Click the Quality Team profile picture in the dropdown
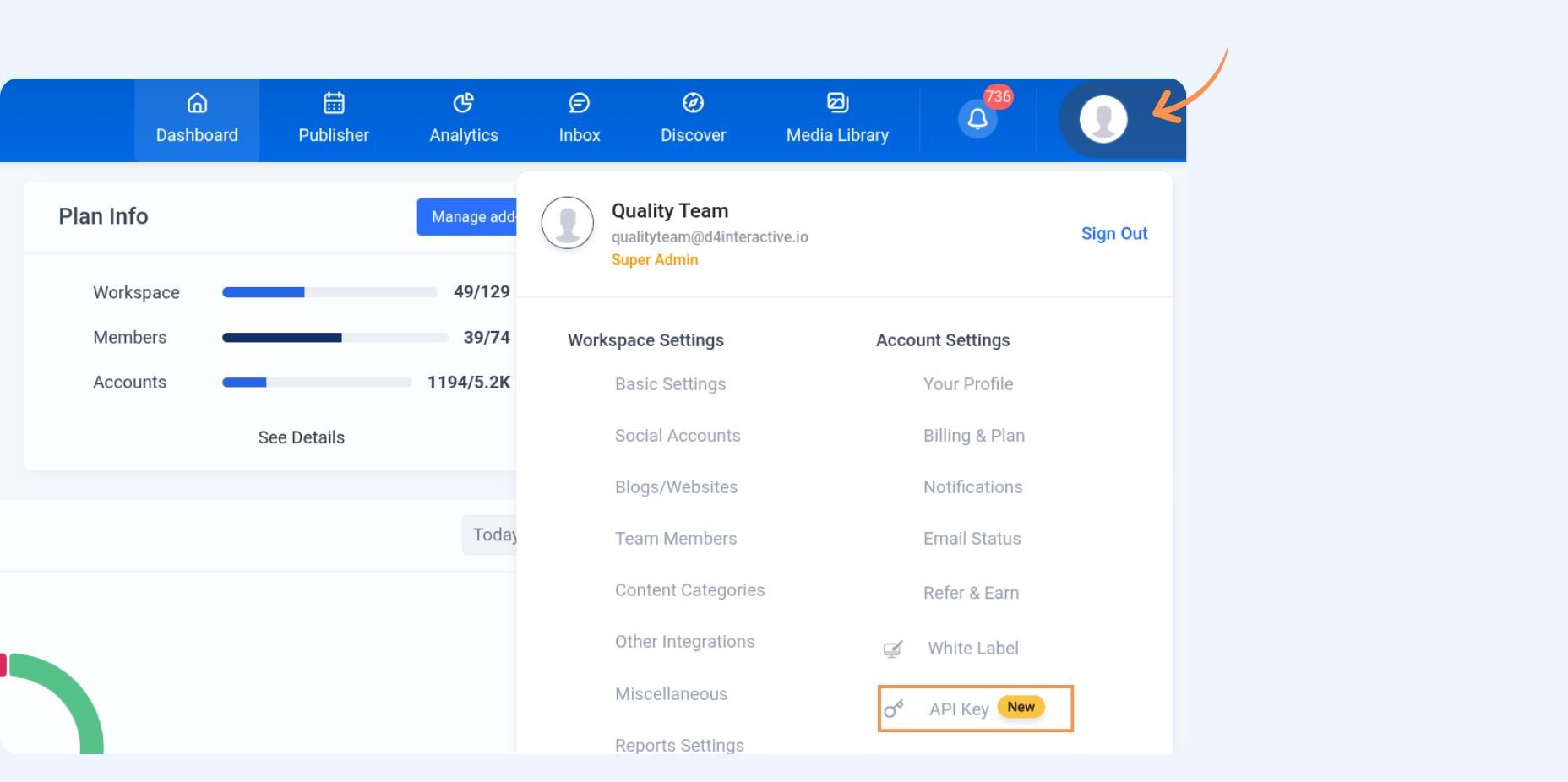Viewport: 1568px width, 782px height. [567, 223]
